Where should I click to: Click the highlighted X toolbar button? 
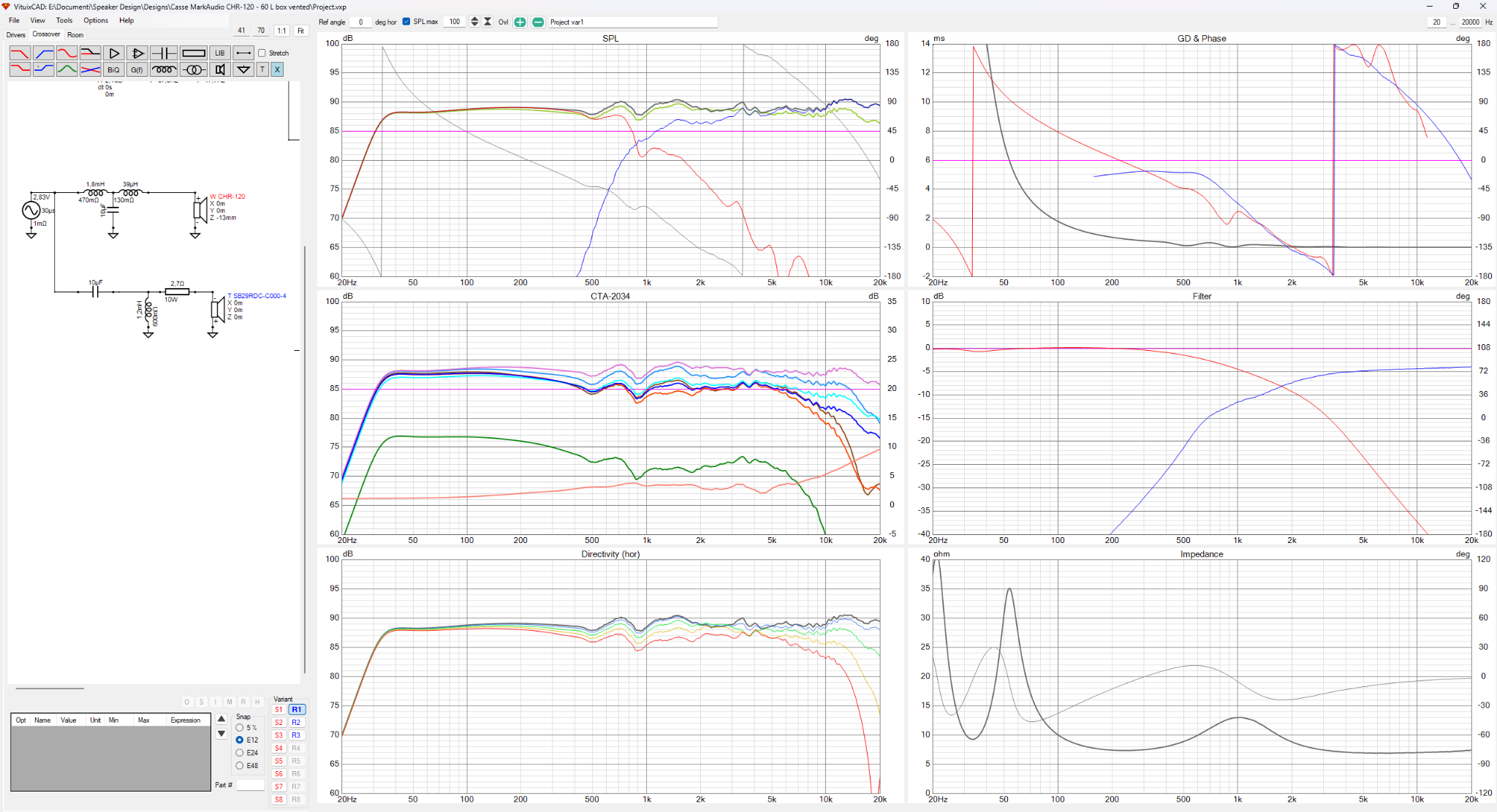coord(277,69)
